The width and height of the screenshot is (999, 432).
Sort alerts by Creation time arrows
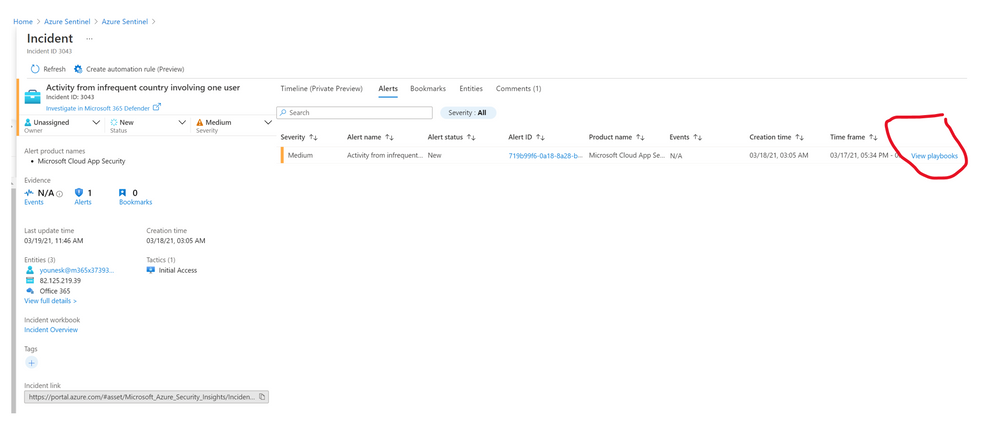tap(799, 137)
